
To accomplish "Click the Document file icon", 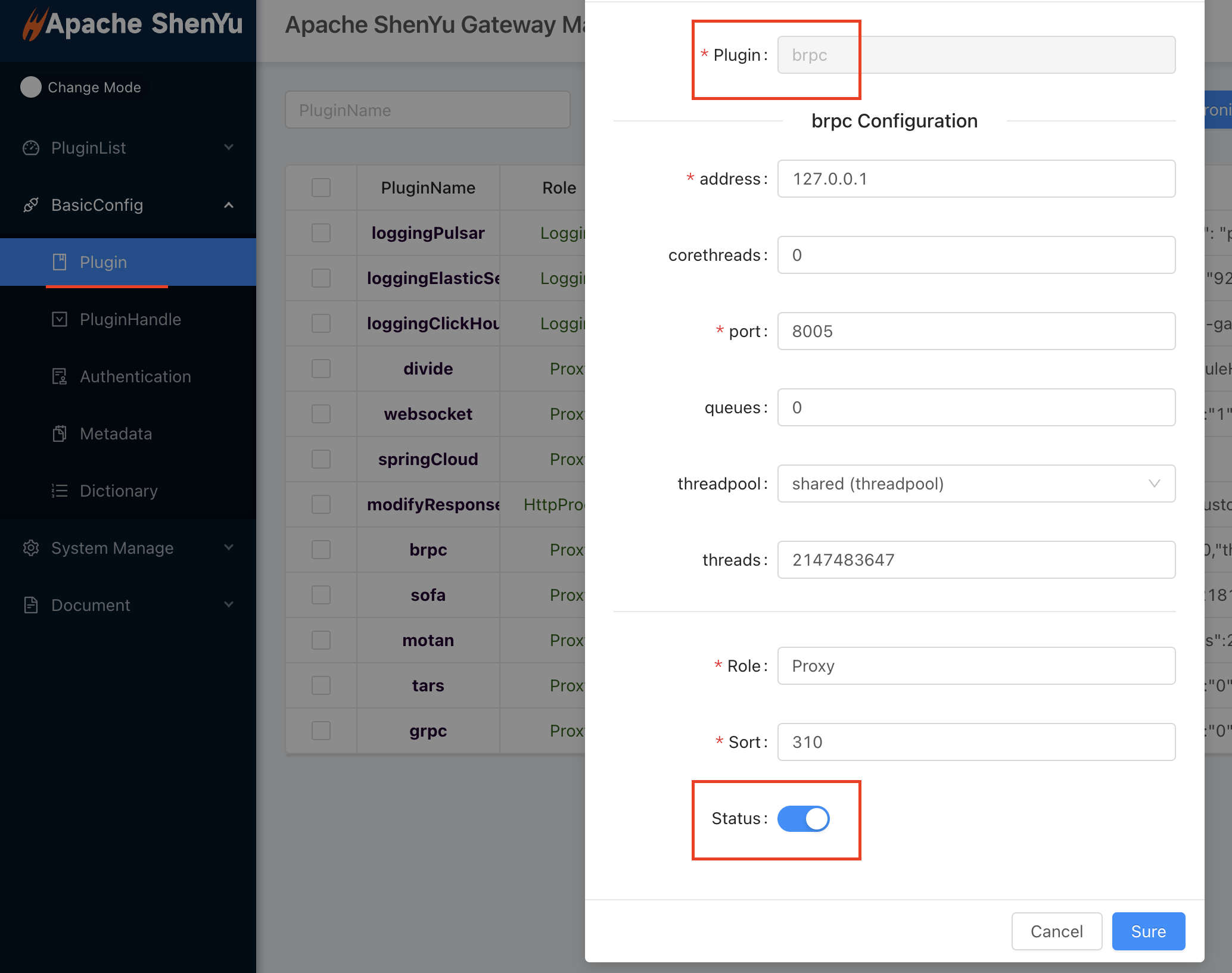I will click(x=31, y=605).
